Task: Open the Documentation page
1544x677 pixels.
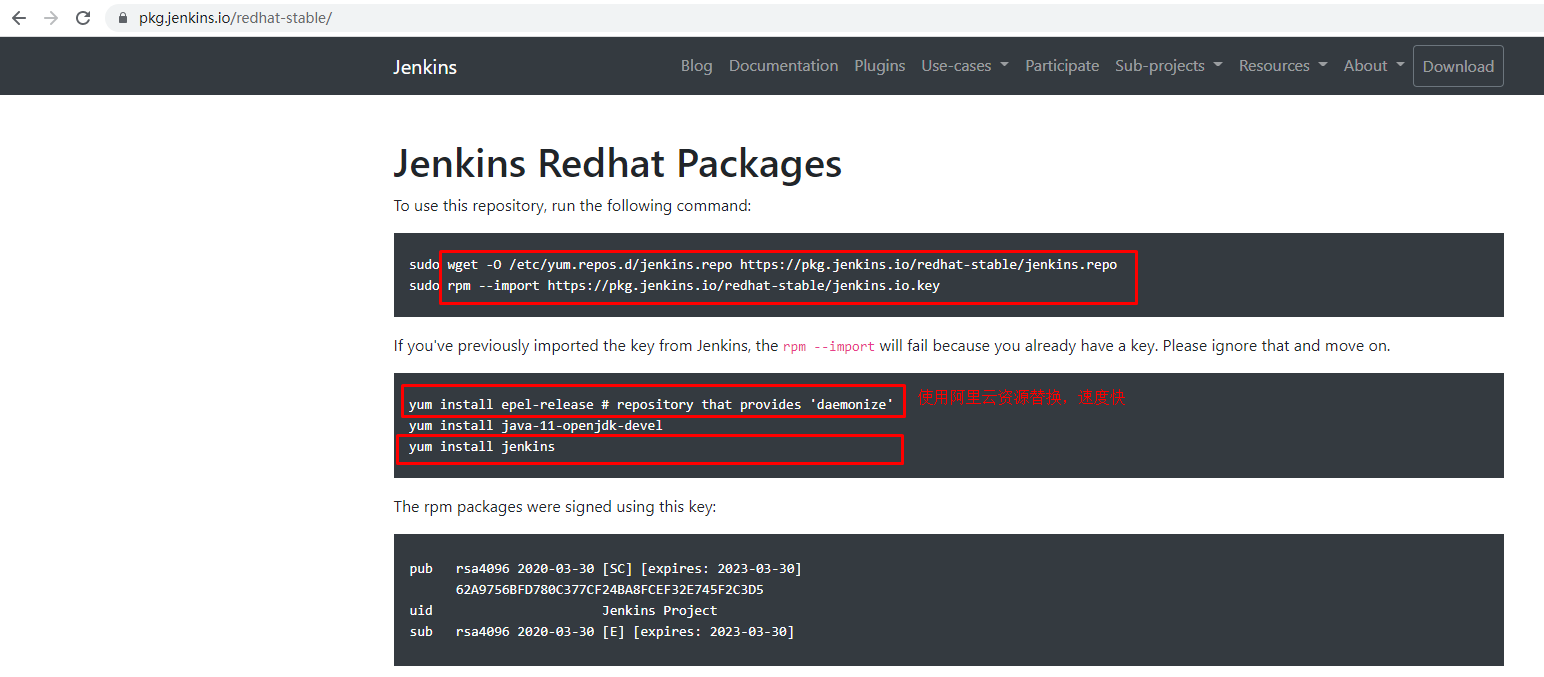Action: click(x=783, y=66)
